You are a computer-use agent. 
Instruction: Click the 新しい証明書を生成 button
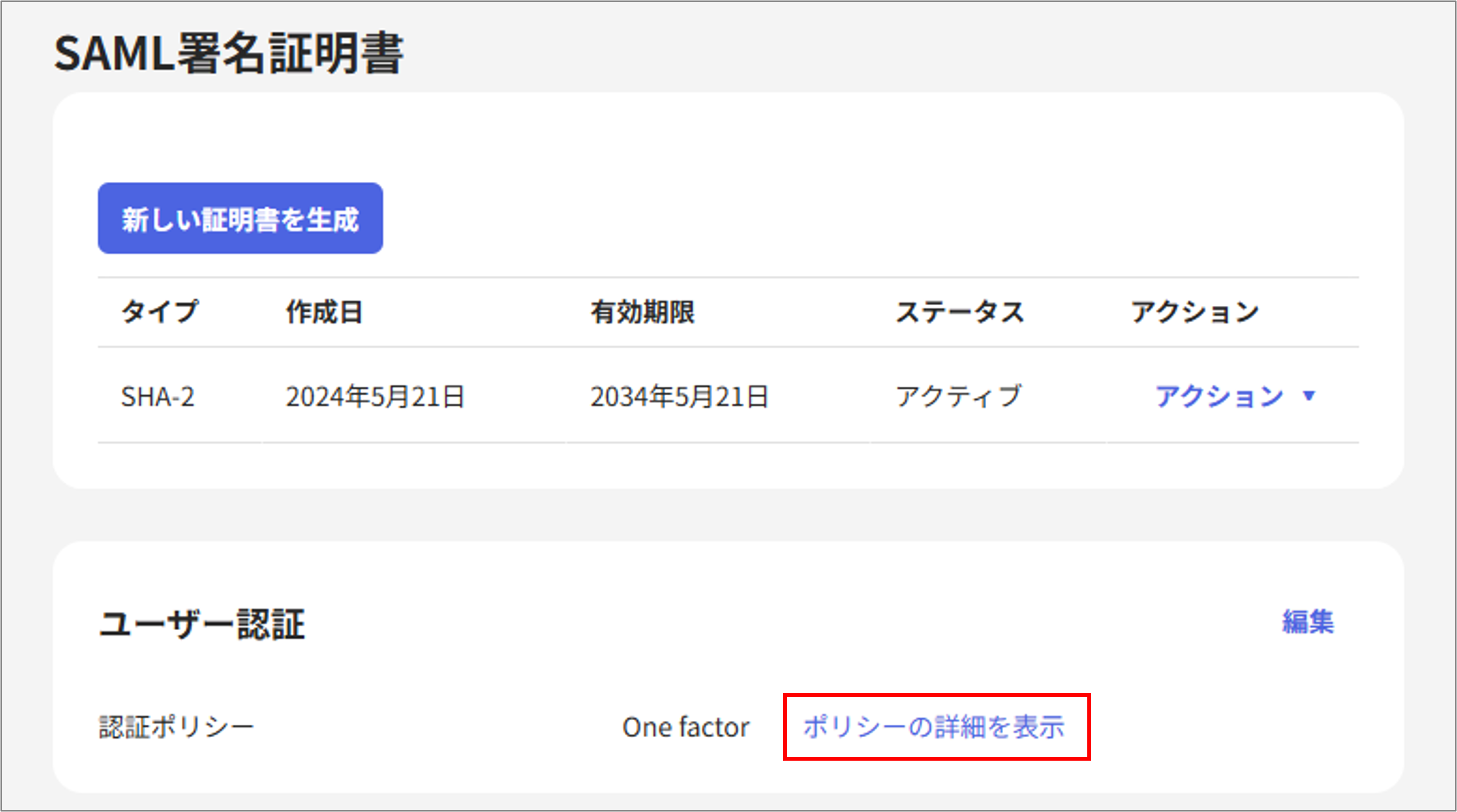click(x=240, y=218)
